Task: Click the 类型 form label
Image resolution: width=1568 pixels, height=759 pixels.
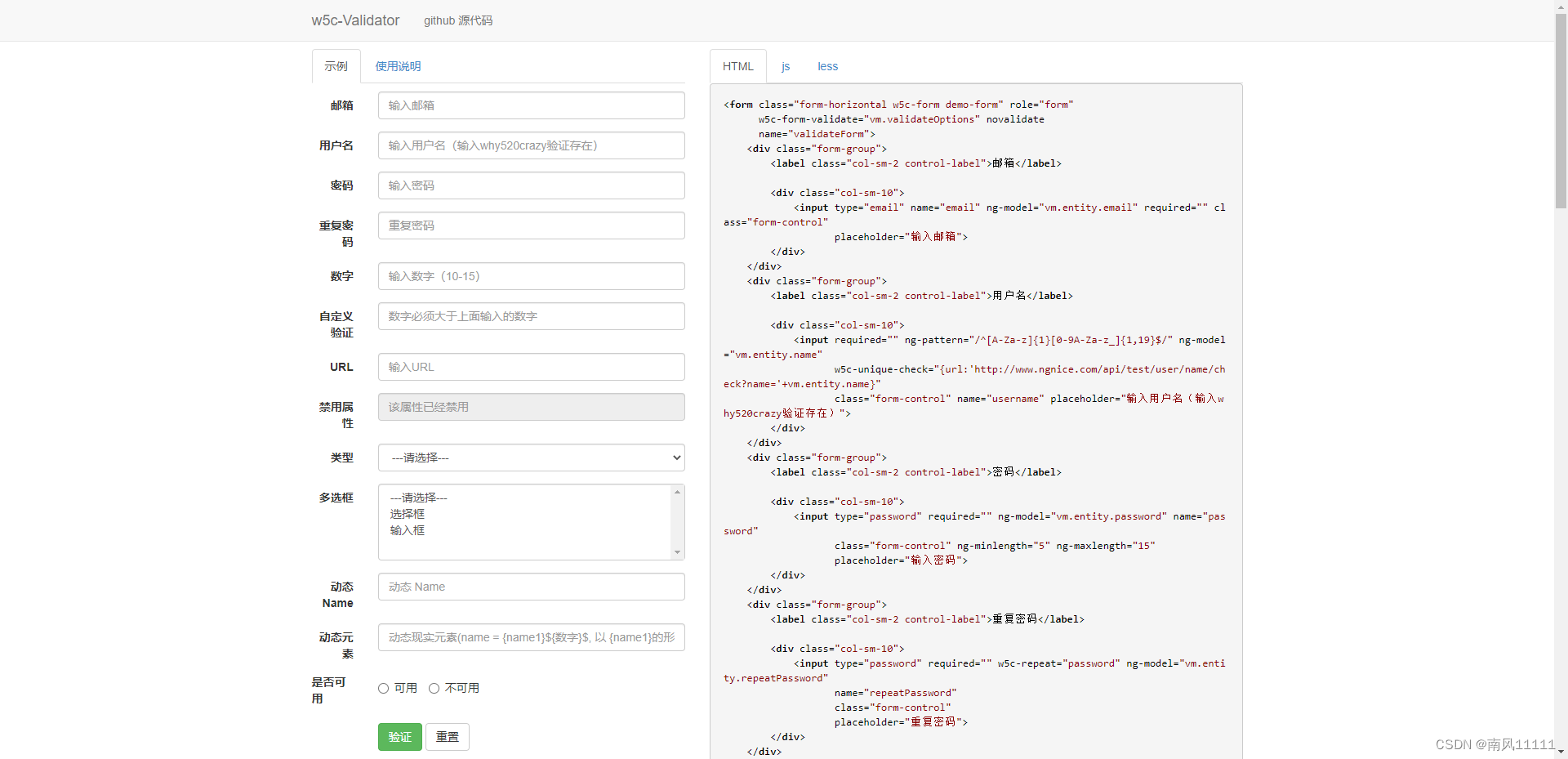Action: [x=341, y=458]
